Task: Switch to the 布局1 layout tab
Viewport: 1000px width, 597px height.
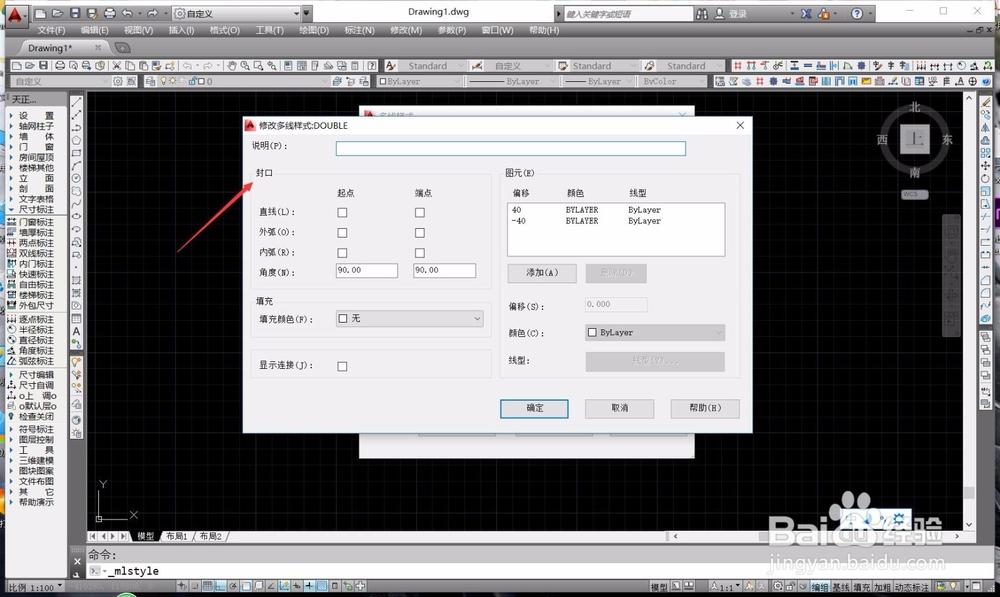Action: pos(177,536)
